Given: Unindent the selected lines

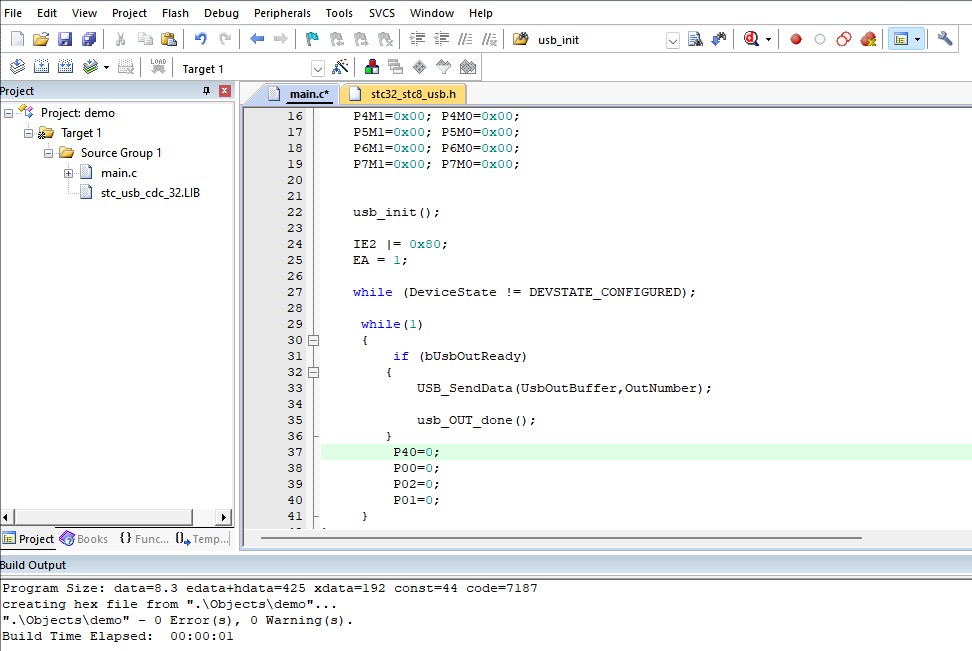Looking at the screenshot, I should tap(441, 39).
